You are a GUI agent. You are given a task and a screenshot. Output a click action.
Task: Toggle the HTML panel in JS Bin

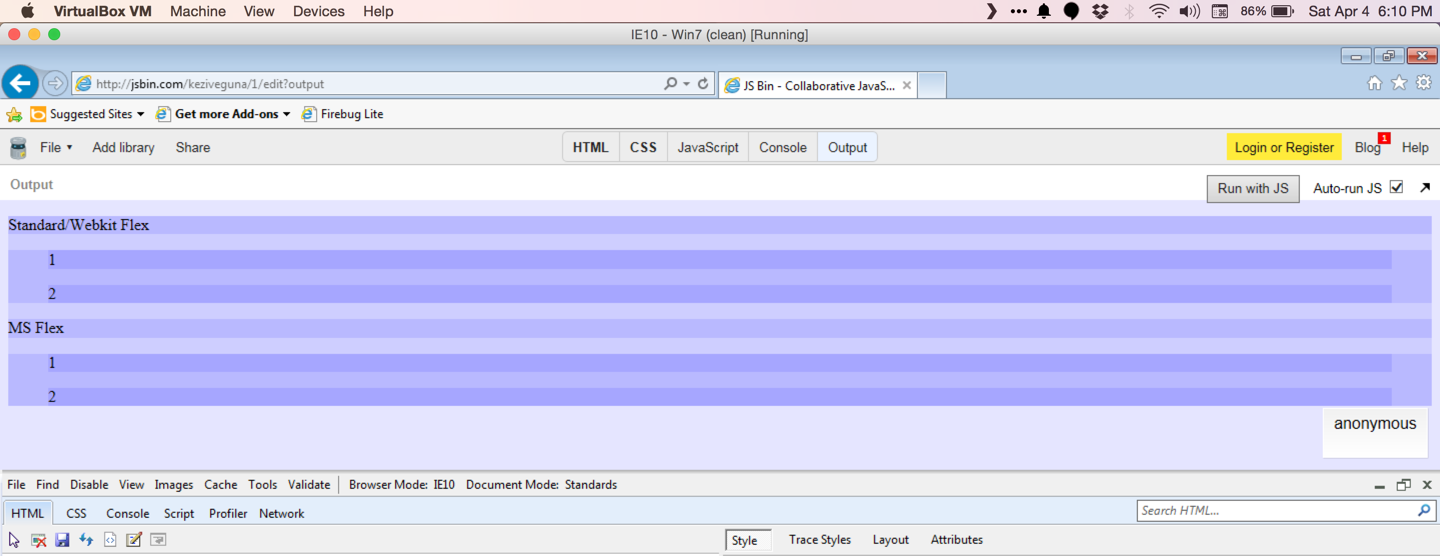click(x=591, y=147)
